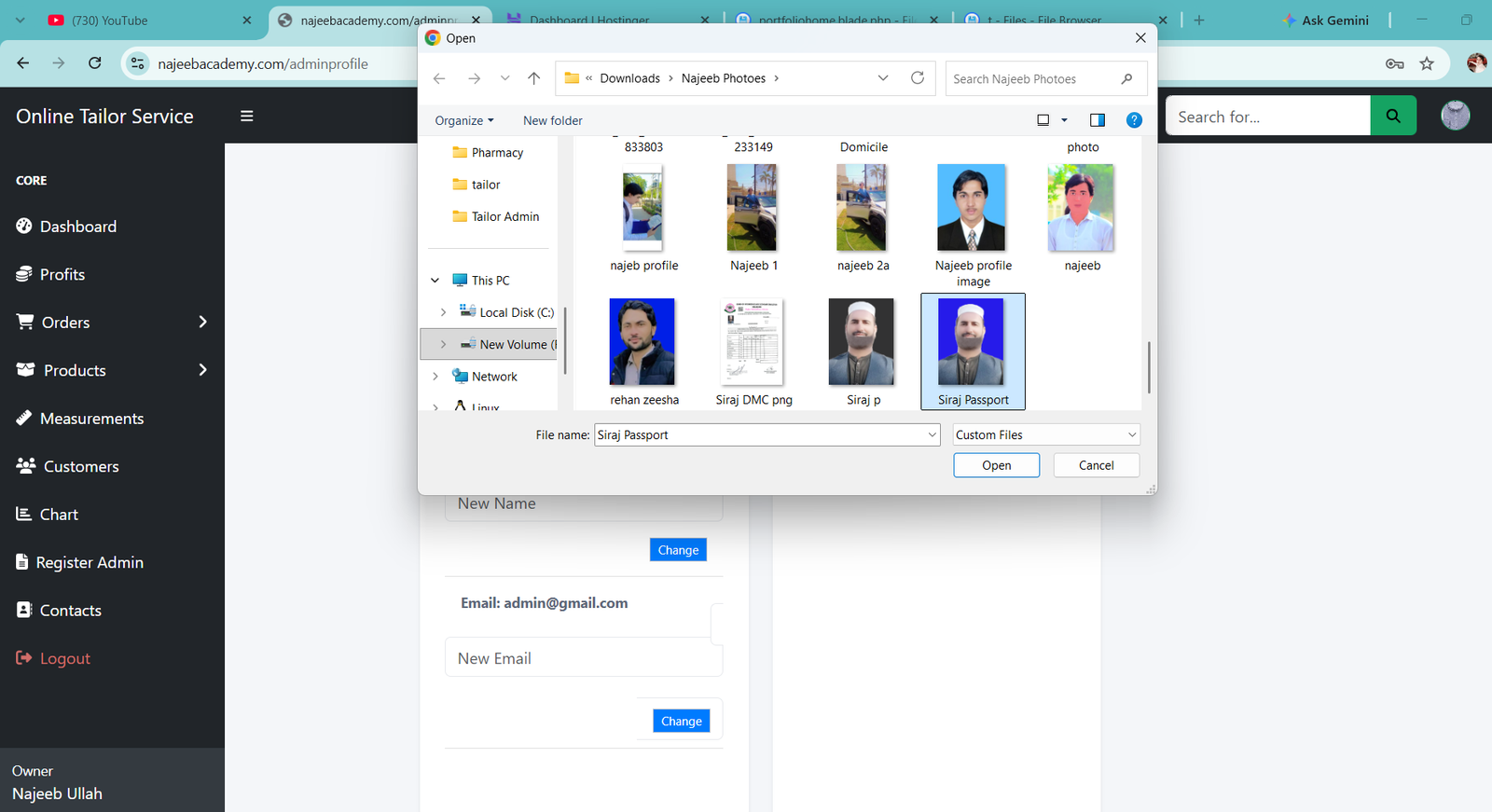Expand the address path previous locations dropdown

[x=883, y=78]
